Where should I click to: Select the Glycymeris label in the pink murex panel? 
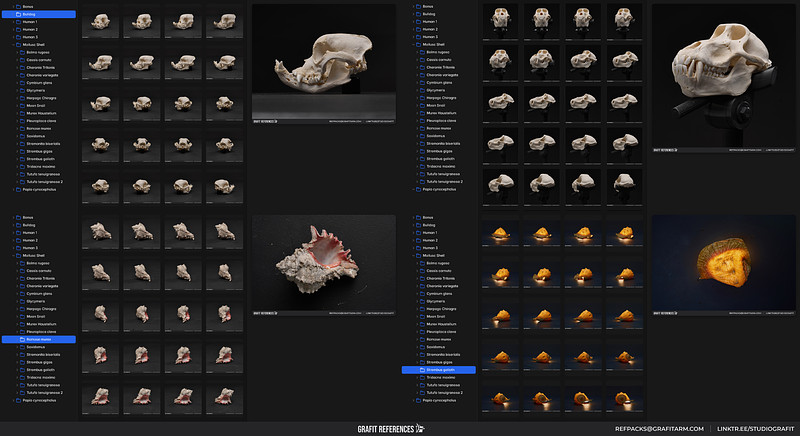36,301
